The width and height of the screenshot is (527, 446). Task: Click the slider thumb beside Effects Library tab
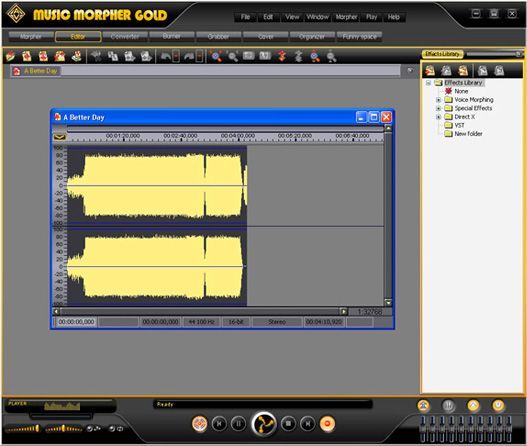tap(519, 54)
